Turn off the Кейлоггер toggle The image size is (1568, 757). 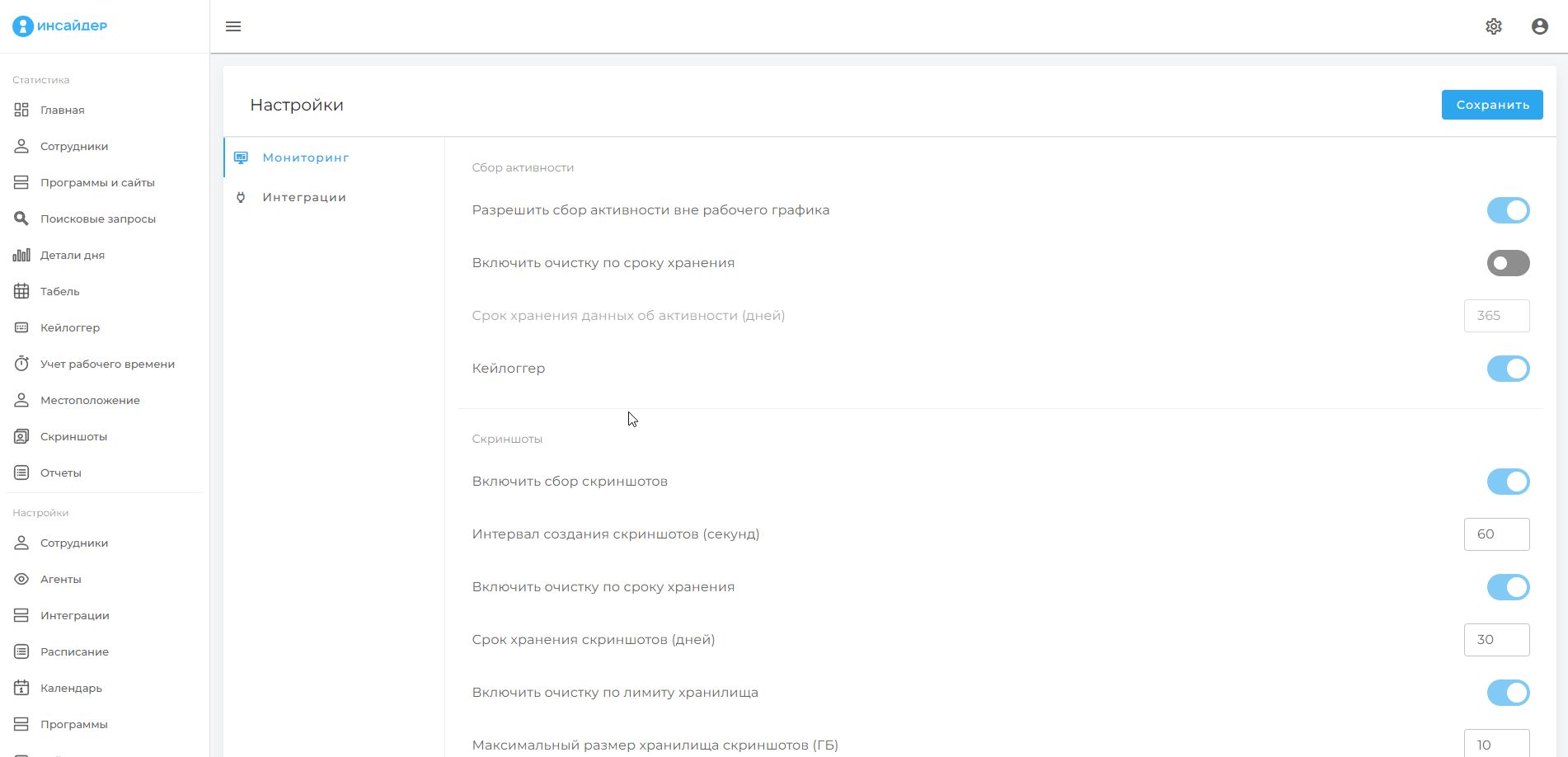pyautogui.click(x=1507, y=369)
